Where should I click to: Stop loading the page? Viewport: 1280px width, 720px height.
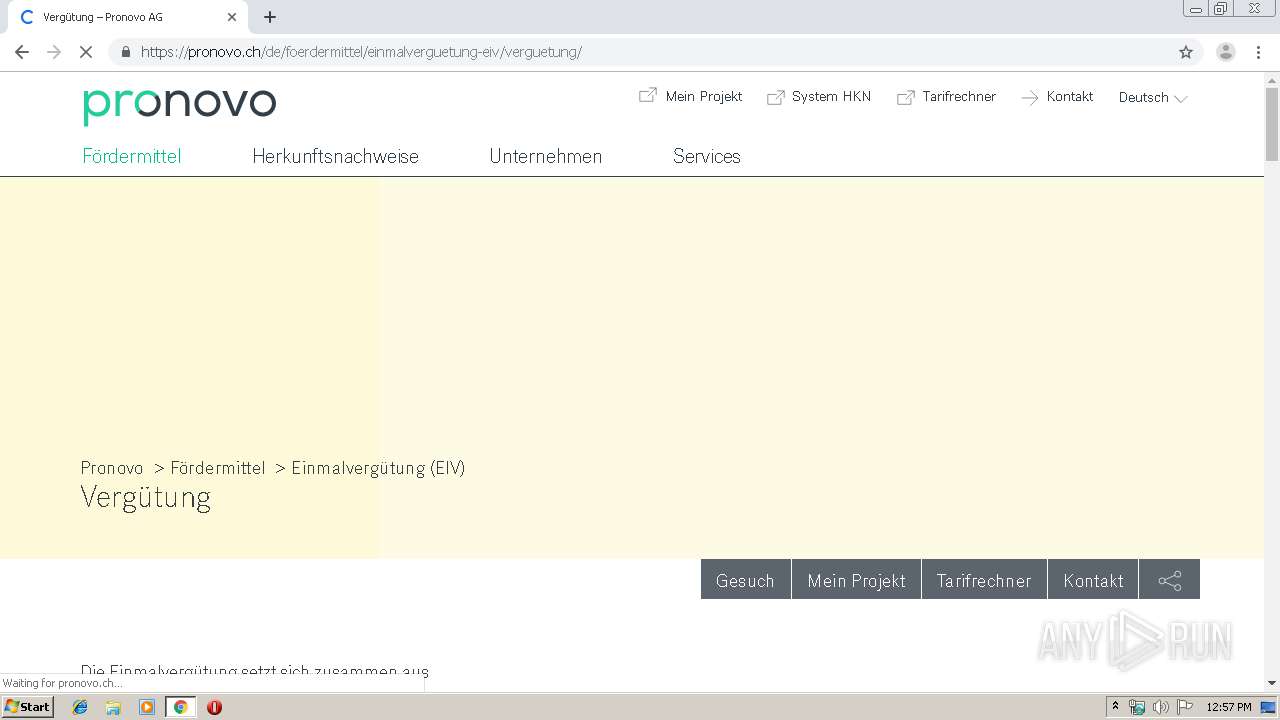coord(86,52)
